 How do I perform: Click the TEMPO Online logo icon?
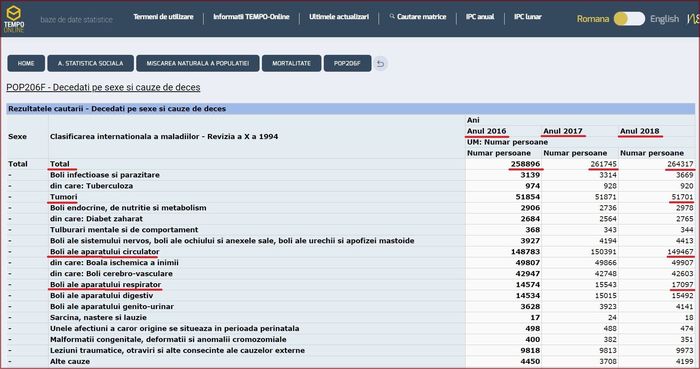14,19
